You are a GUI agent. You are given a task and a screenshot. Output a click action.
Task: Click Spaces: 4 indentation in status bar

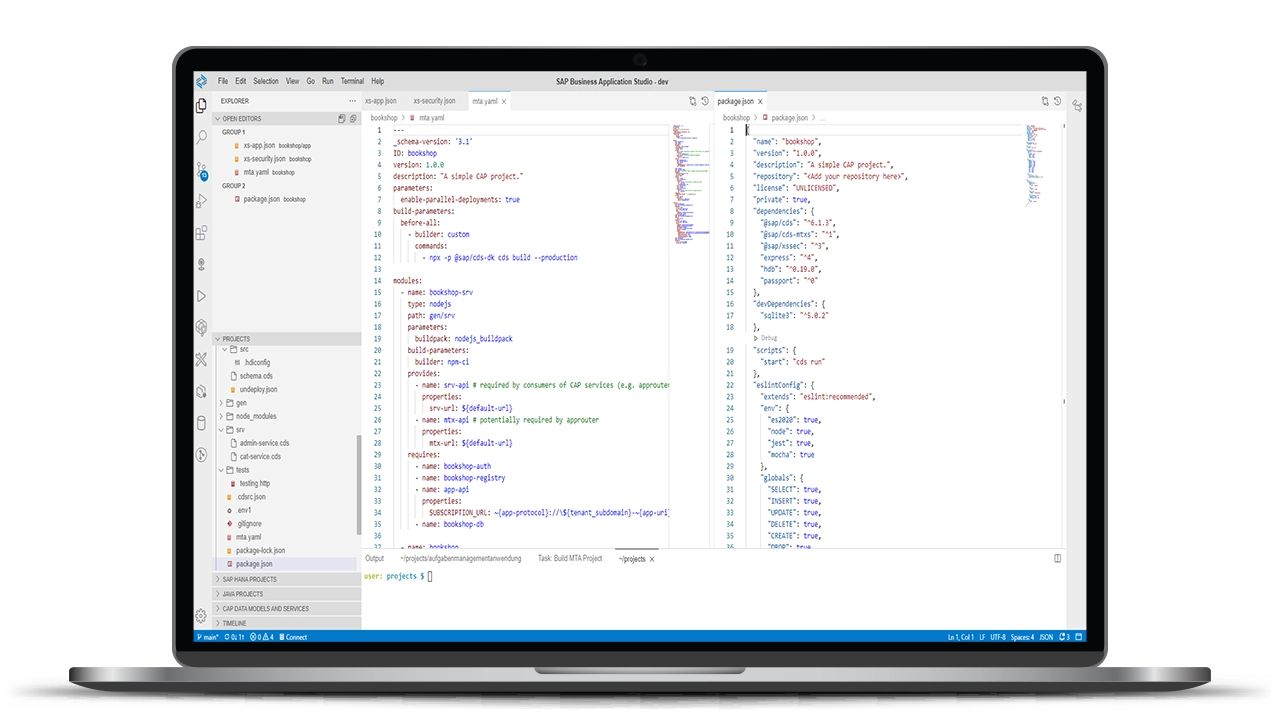pyautogui.click(x=1021, y=637)
